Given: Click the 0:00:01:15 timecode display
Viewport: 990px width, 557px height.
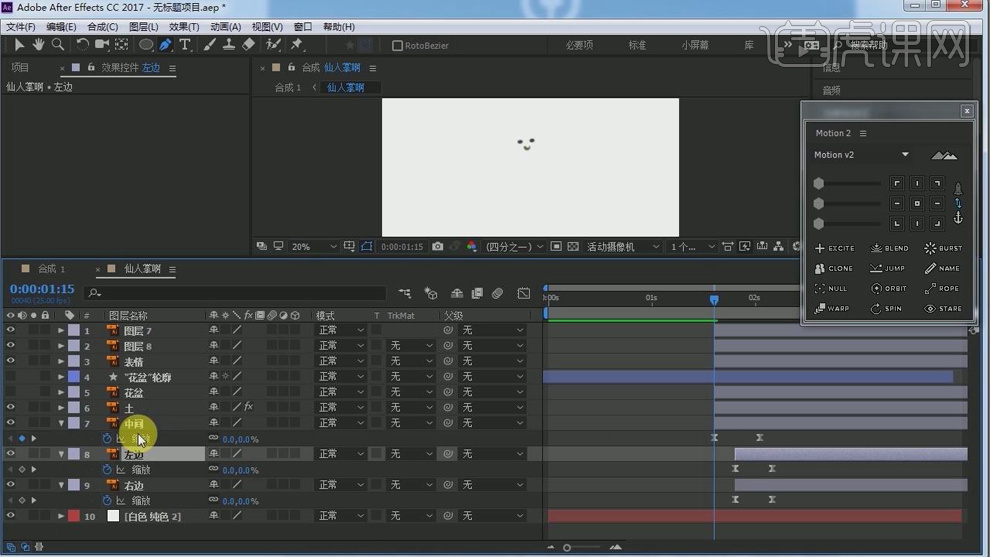Looking at the screenshot, I should tap(42, 289).
